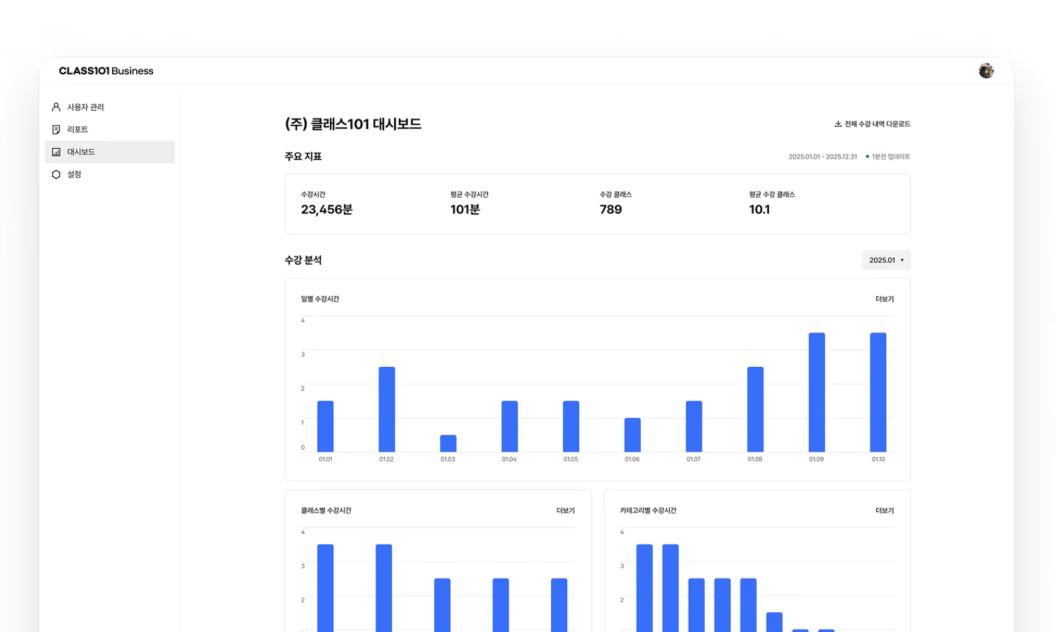This screenshot has width=1056, height=632.
Task: Click the 01.07 bar in daily chart
Action: coord(694,426)
